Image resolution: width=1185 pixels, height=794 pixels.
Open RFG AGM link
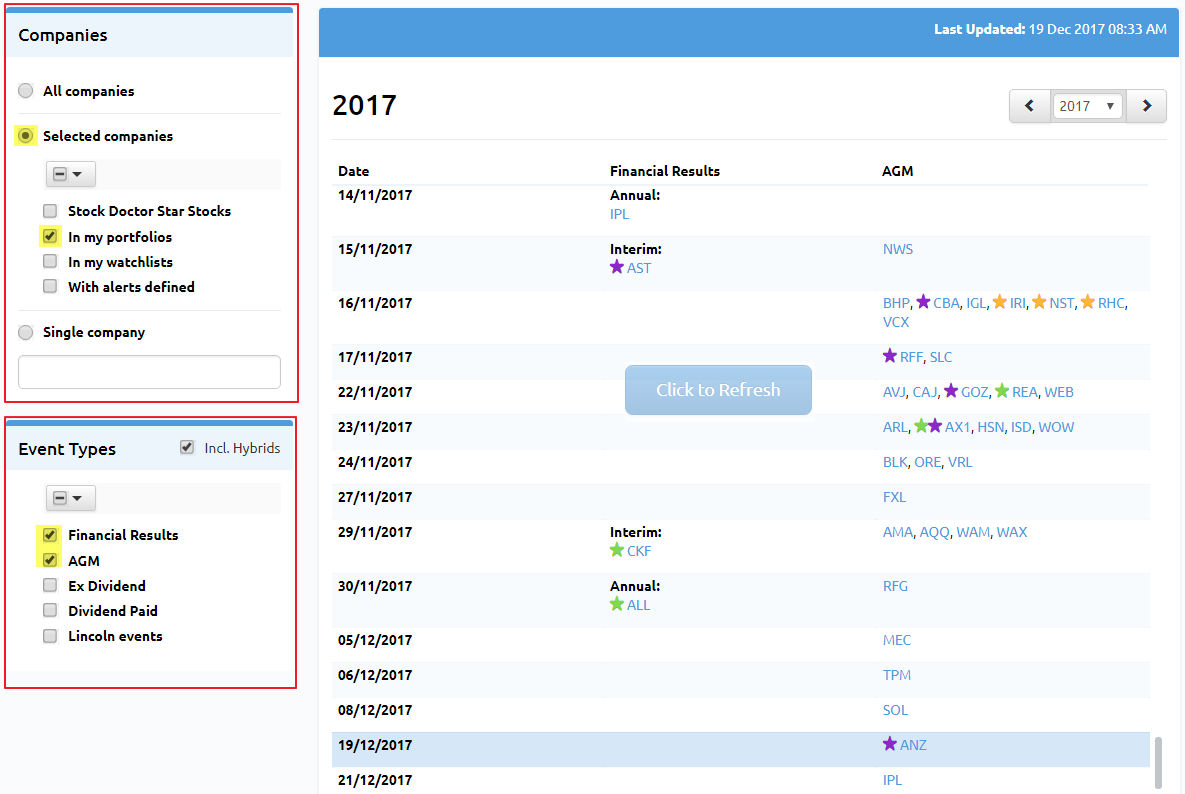coord(895,586)
